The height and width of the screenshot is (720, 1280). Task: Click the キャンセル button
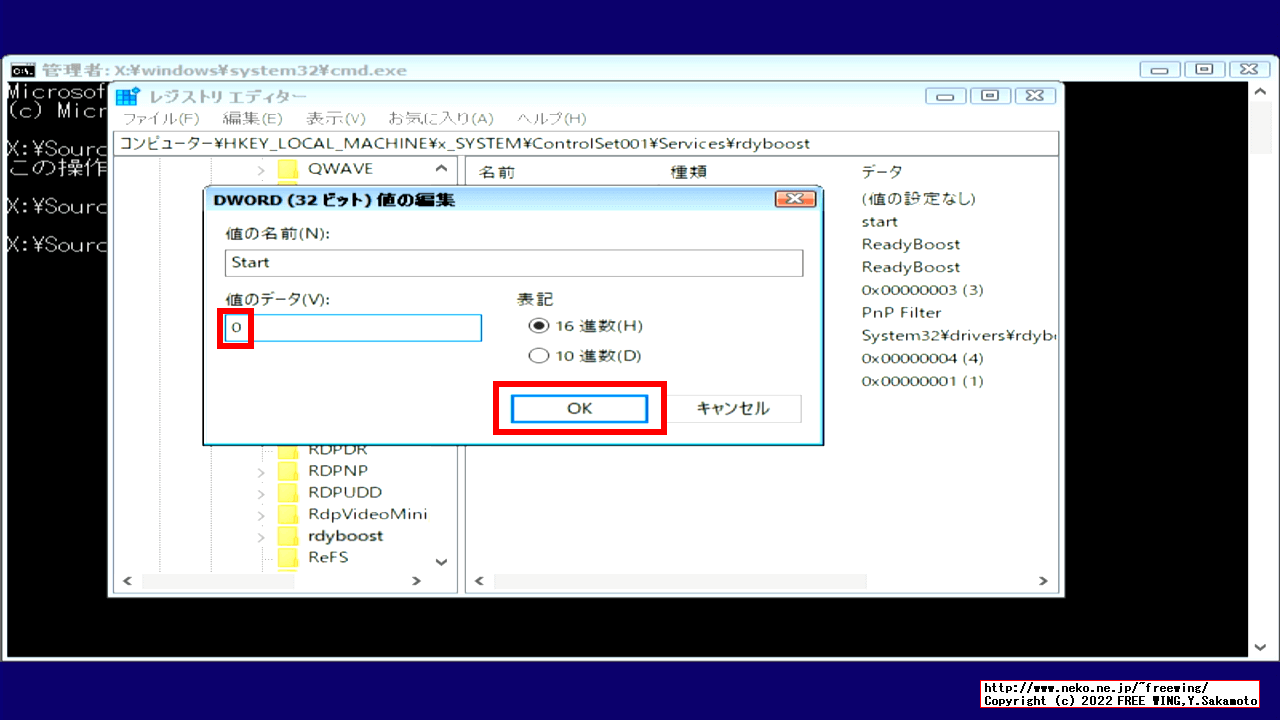(734, 408)
